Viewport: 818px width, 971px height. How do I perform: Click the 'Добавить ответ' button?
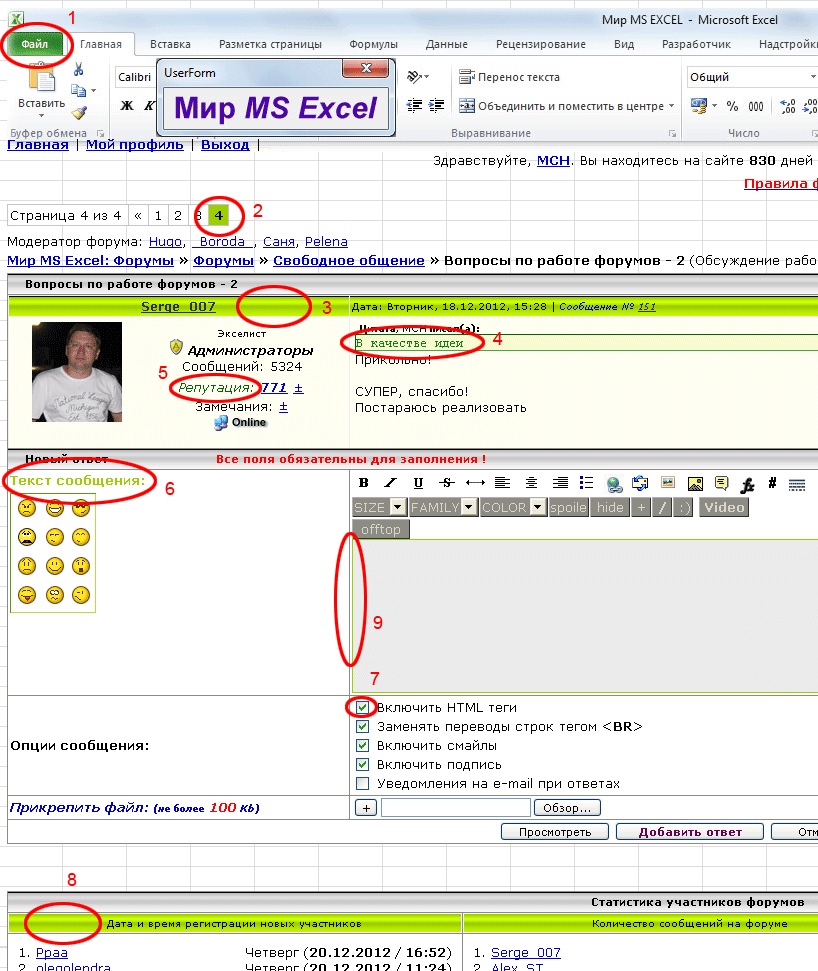coord(690,832)
